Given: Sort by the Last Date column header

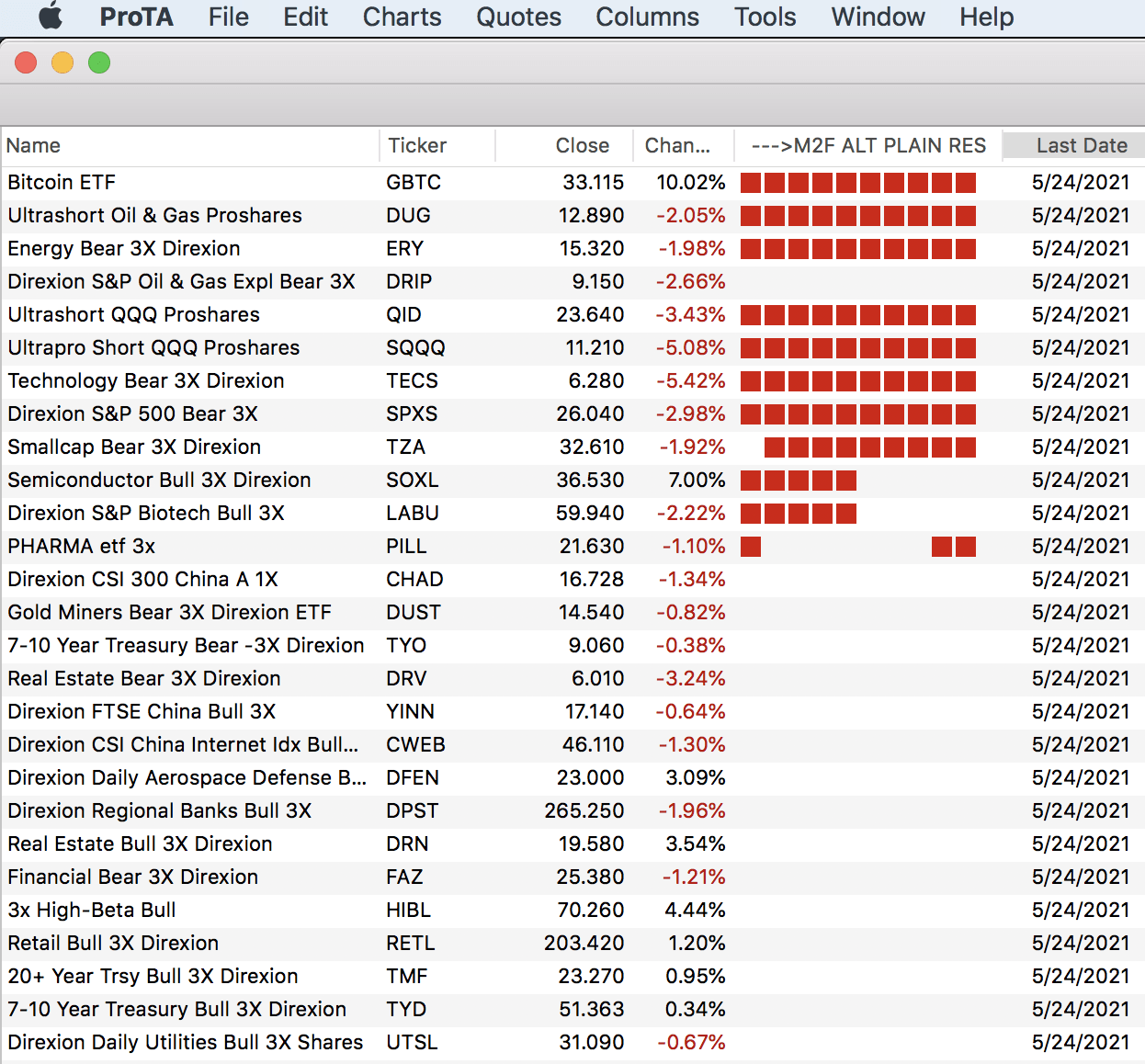Looking at the screenshot, I should pos(1073,145).
